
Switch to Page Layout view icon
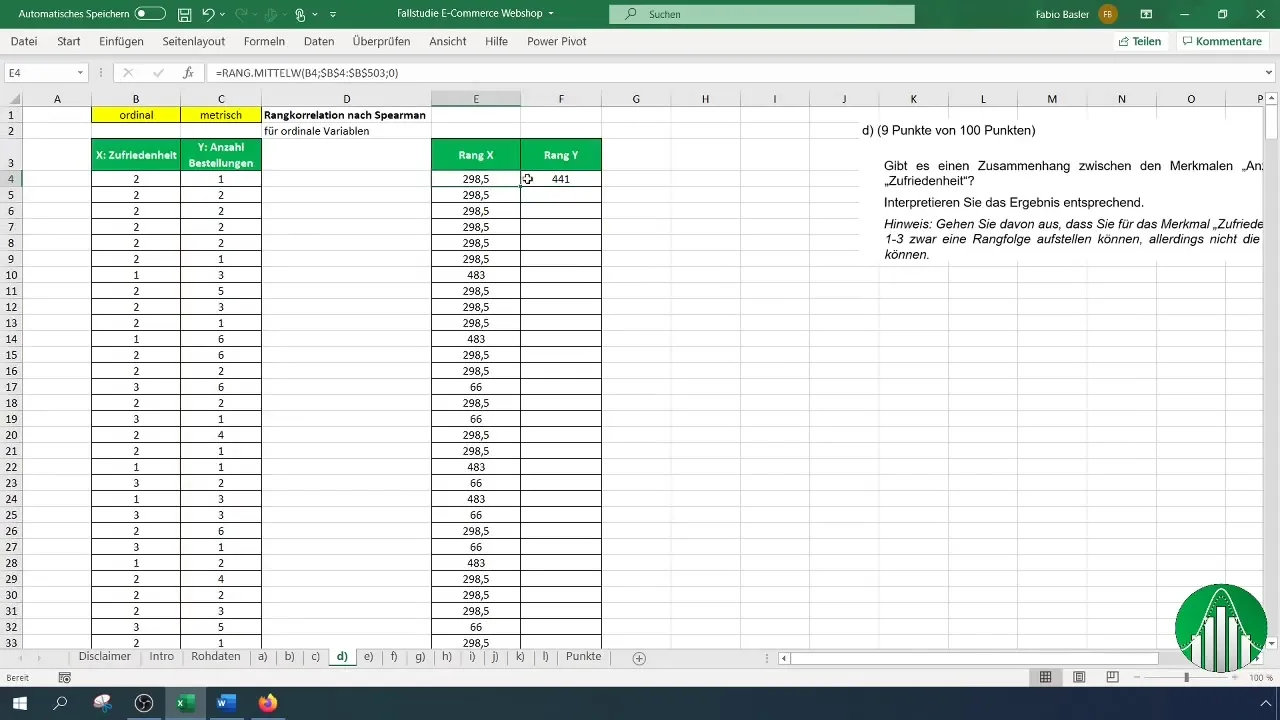tap(1079, 677)
